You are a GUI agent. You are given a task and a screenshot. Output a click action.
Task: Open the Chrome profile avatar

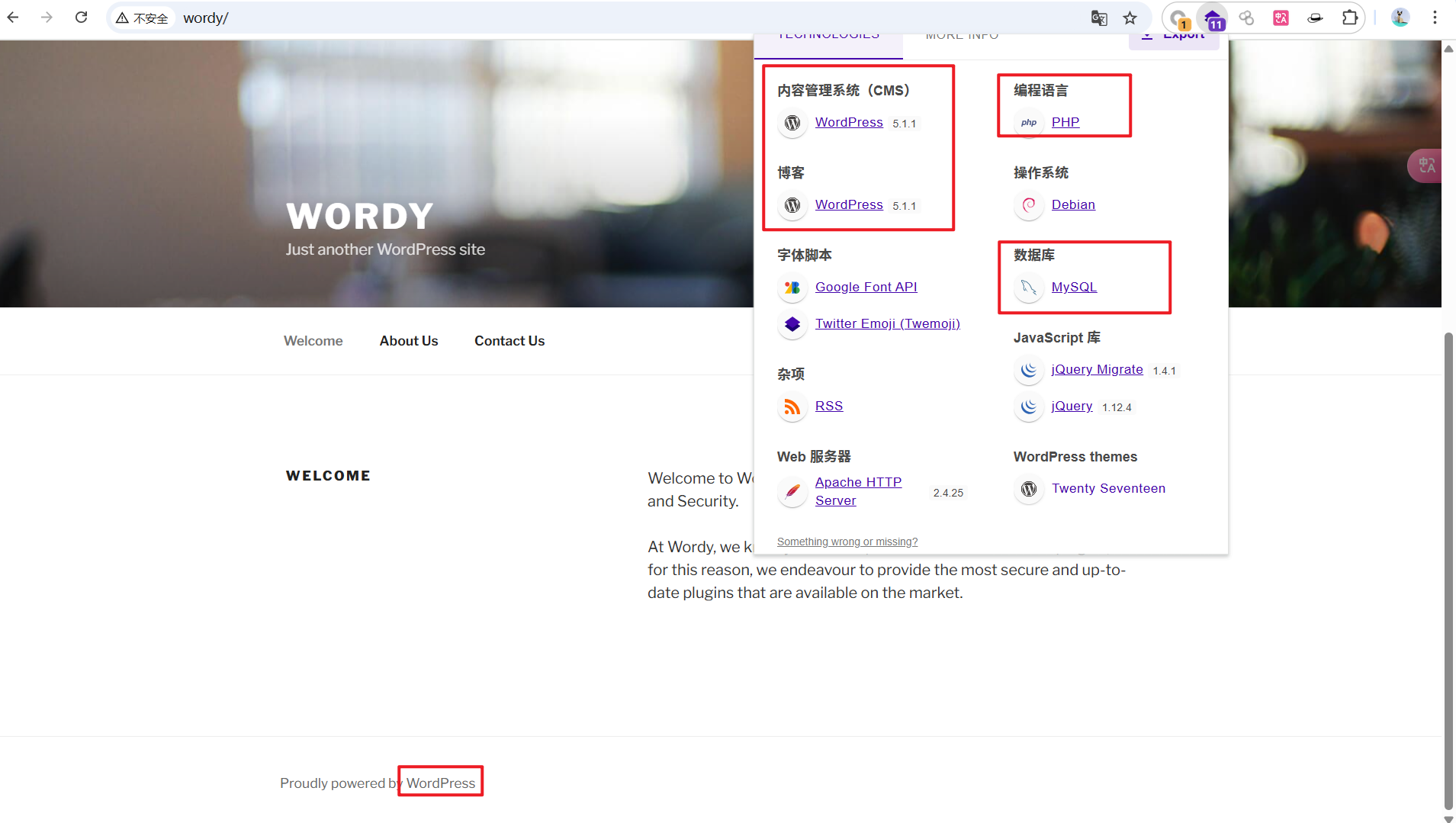point(1400,18)
